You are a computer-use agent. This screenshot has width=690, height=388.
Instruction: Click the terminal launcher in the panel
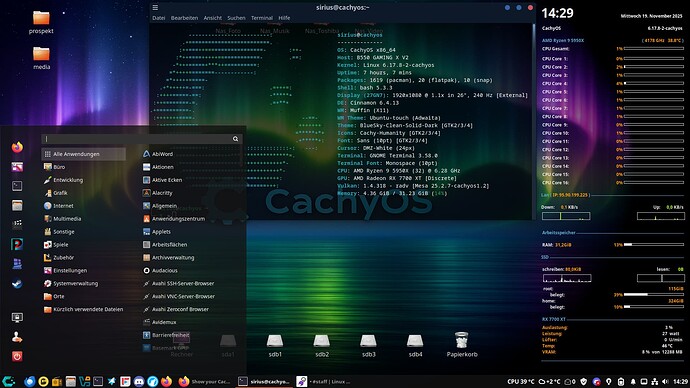[98, 381]
